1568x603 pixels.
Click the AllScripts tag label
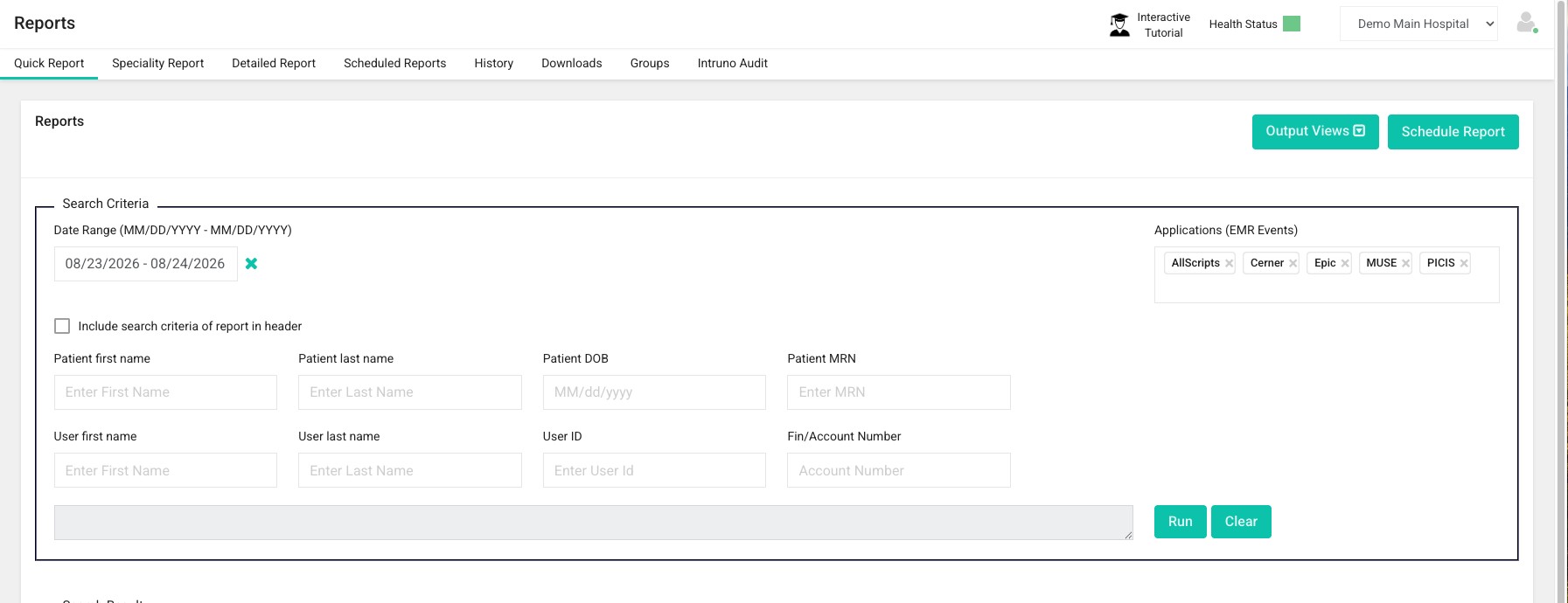tap(1195, 263)
